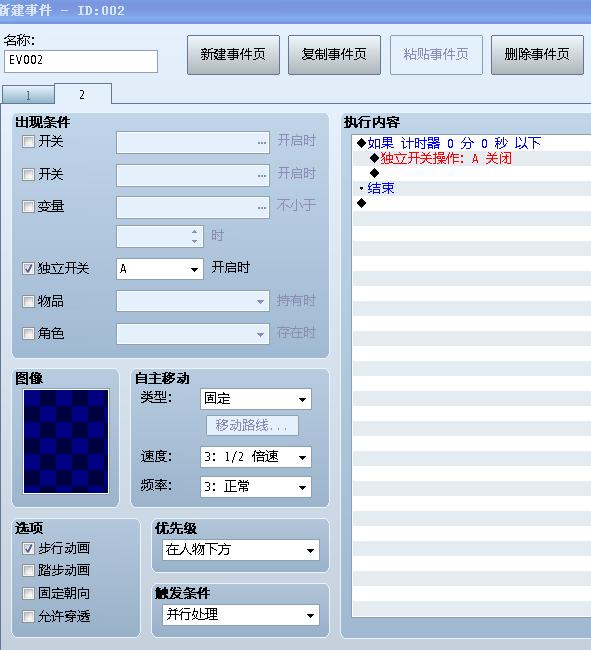Enable the 踏步动画 option
Screen dimensions: 591x650
tap(28, 571)
